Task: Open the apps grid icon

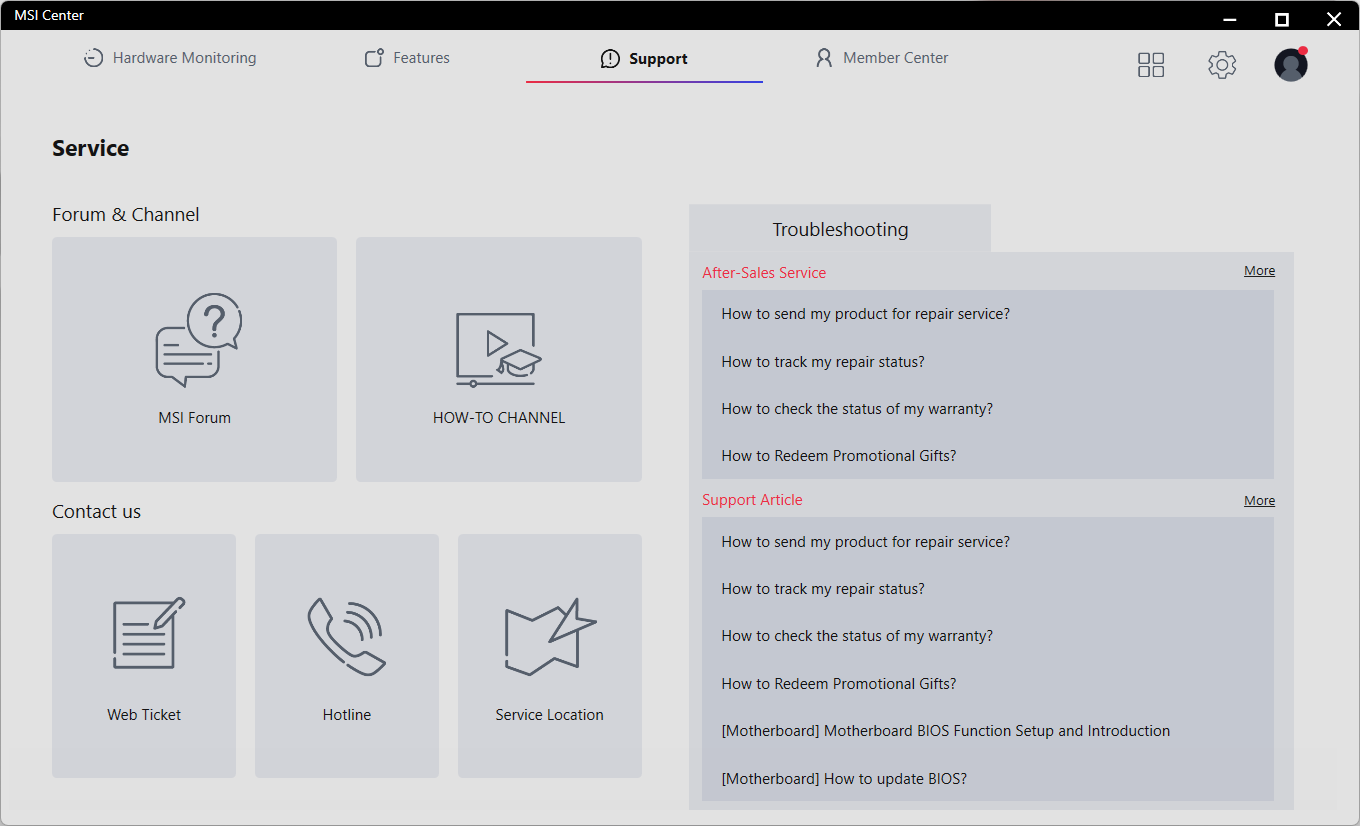Action: point(1151,65)
